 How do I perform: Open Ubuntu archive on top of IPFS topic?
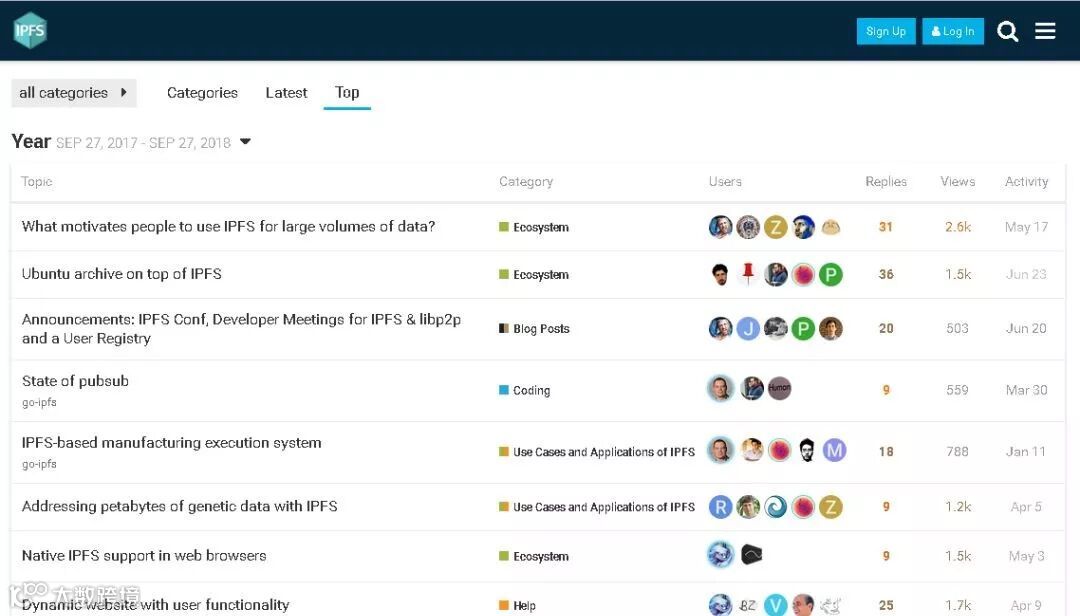[x=121, y=274]
